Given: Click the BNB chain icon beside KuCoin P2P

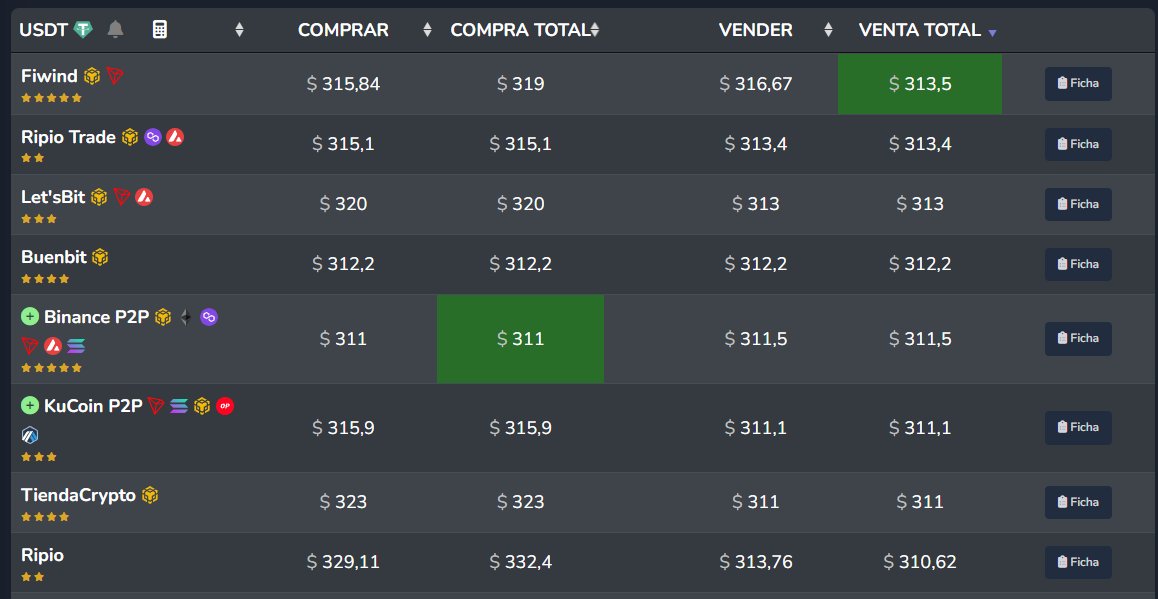Looking at the screenshot, I should [x=202, y=405].
